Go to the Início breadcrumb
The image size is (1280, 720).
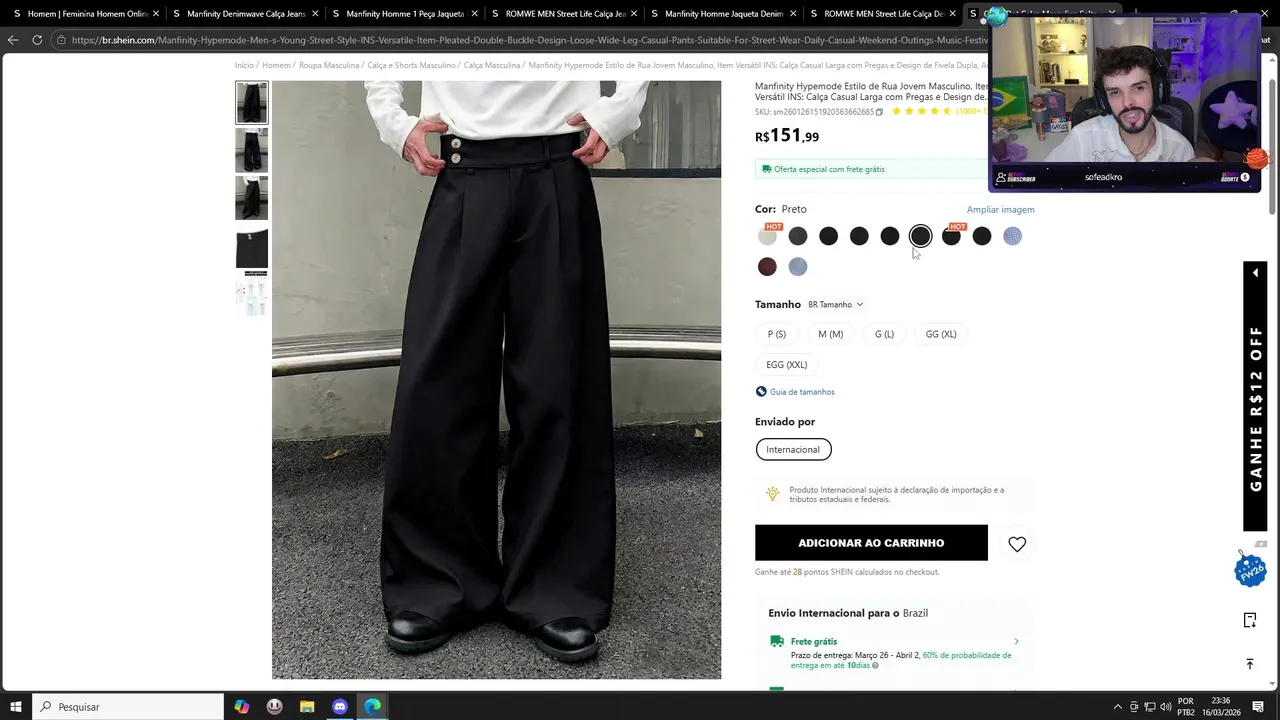click(244, 65)
